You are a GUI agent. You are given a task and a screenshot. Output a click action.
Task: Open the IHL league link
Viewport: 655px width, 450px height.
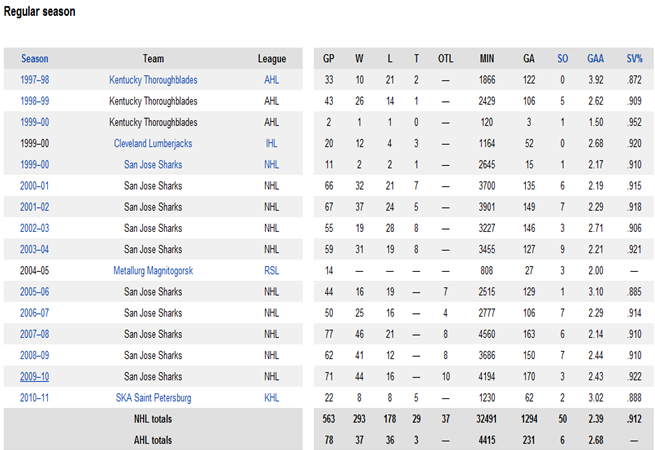click(272, 143)
